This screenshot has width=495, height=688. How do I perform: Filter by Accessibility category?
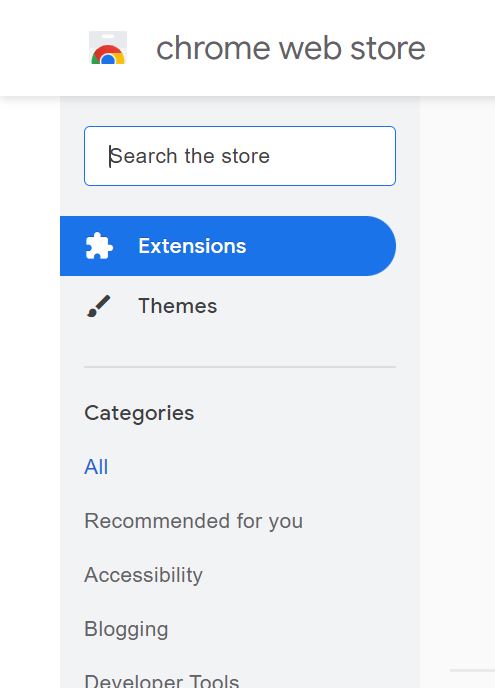point(143,575)
